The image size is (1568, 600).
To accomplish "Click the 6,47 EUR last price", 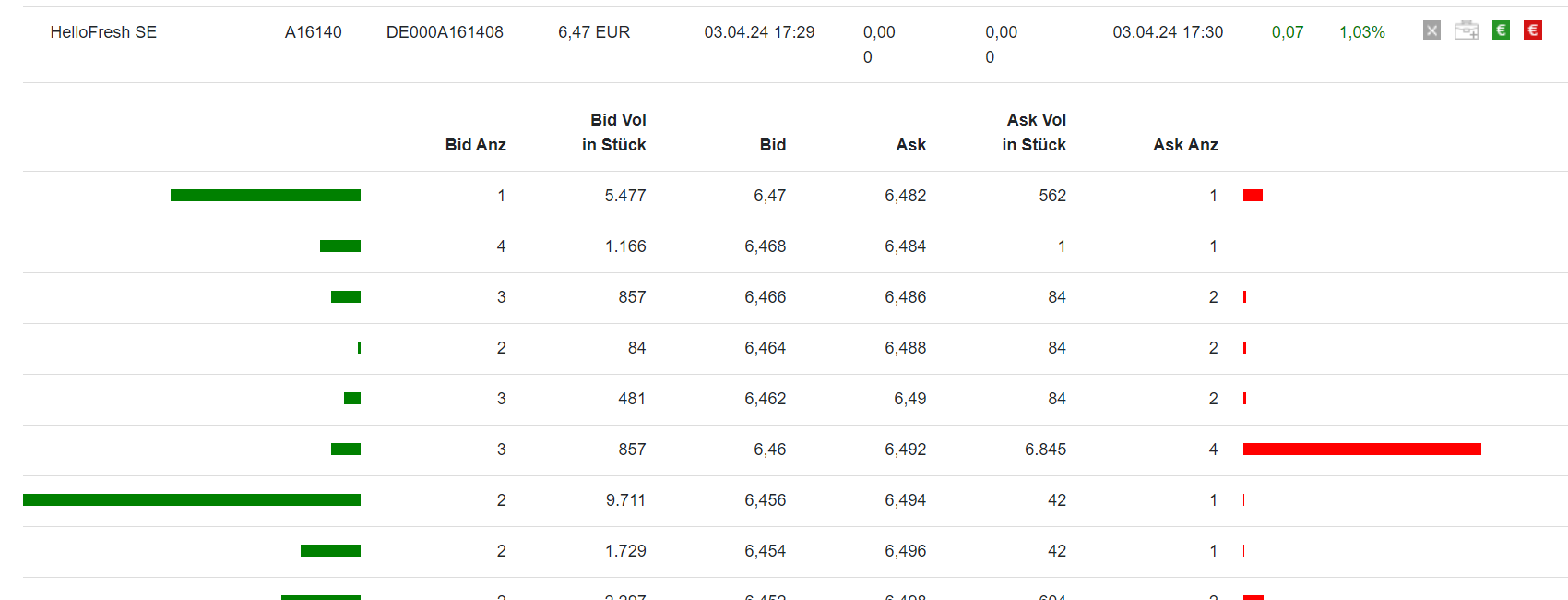I will tap(594, 32).
